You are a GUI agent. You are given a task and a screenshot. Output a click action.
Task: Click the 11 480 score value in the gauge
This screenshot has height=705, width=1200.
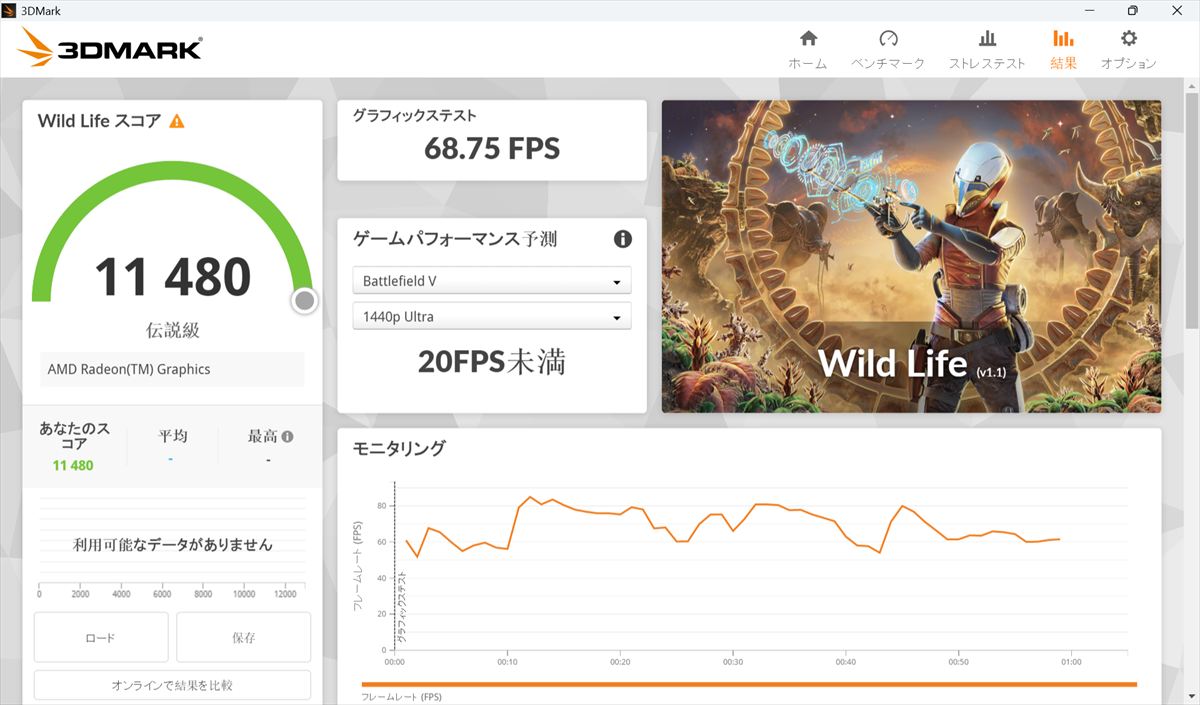pyautogui.click(x=172, y=277)
